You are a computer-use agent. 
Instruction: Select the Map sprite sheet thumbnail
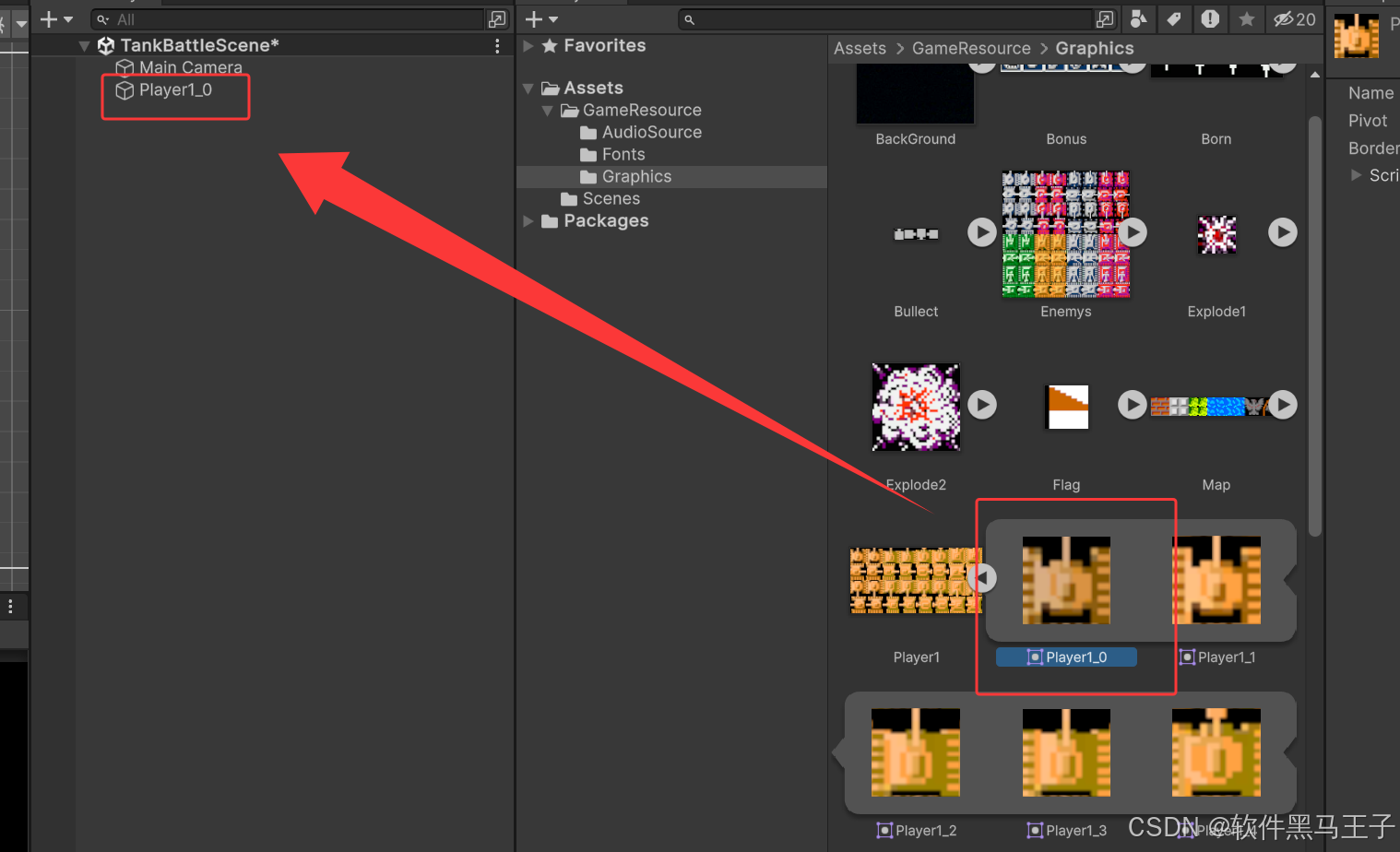coord(1209,407)
